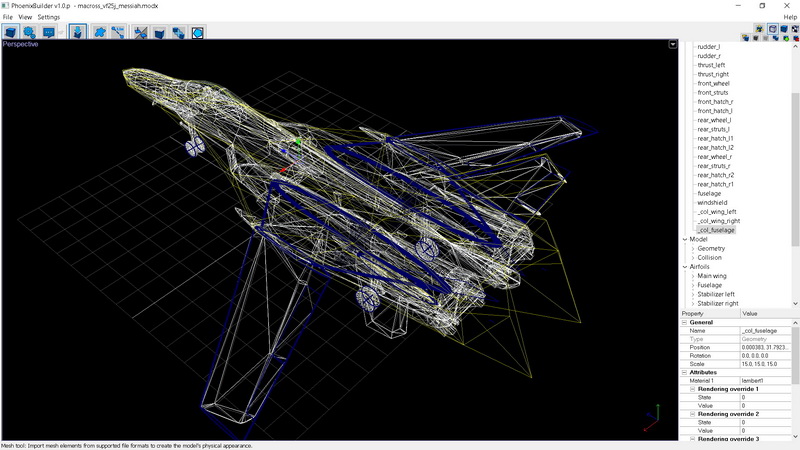Click the checkered texture display icon
800x450 pixels.
(x=794, y=29)
